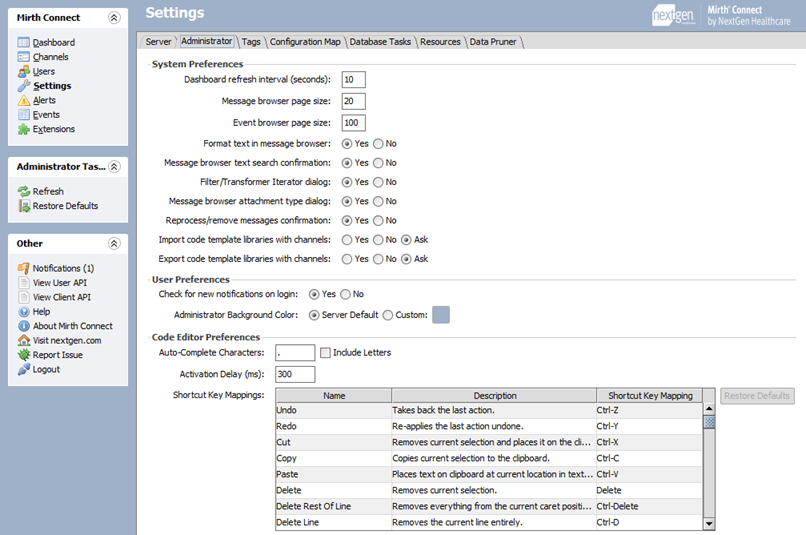The height and width of the screenshot is (535, 806).
Task: Click the Report Issue bug icon
Action: point(24,355)
